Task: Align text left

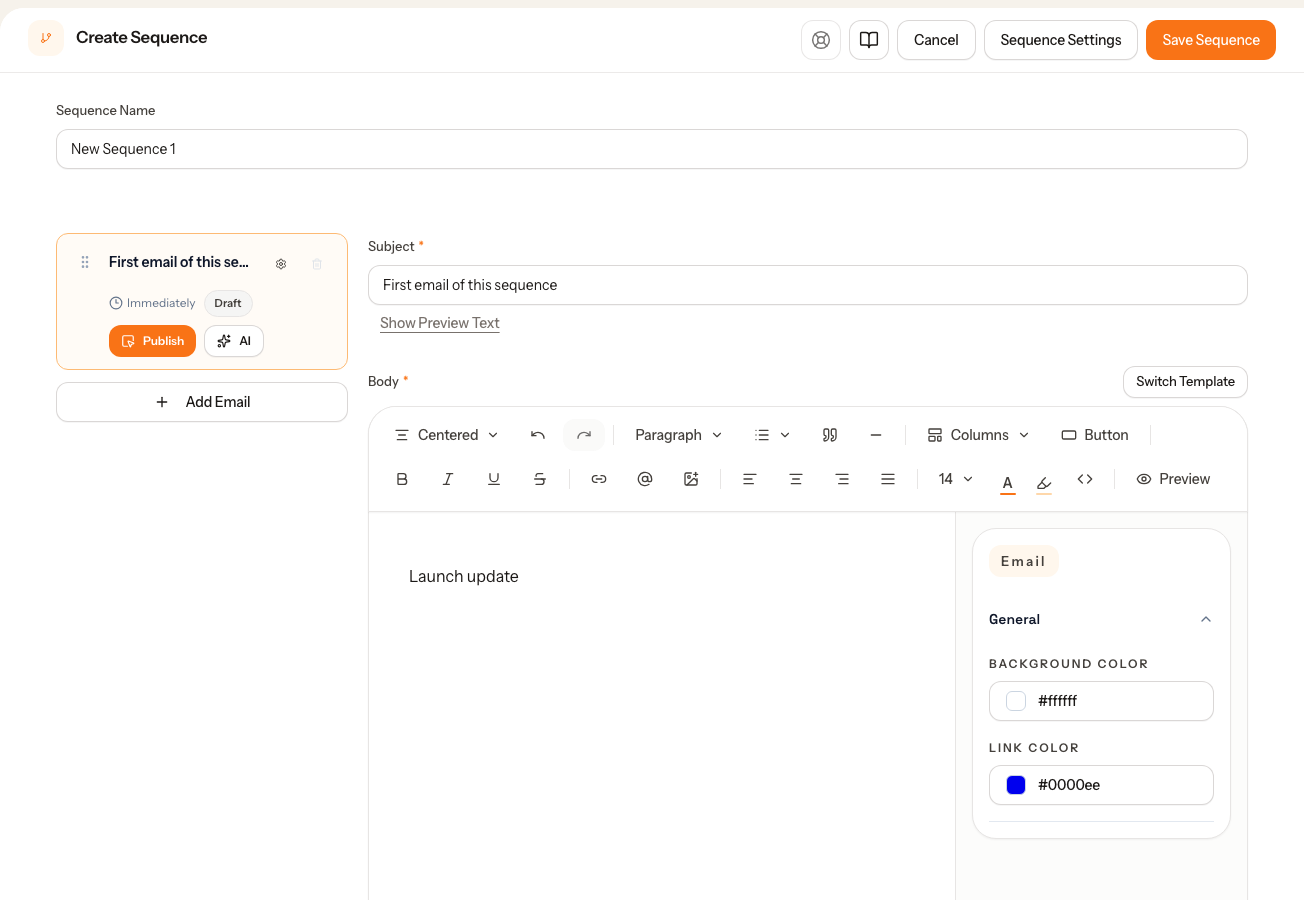Action: point(749,479)
